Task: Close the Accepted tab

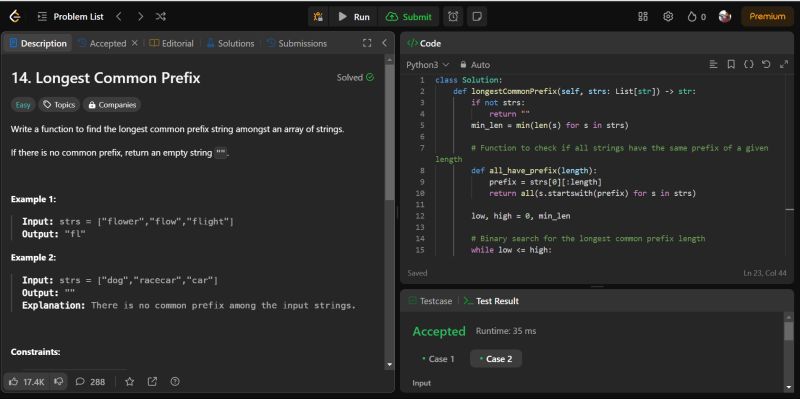Action: point(135,43)
